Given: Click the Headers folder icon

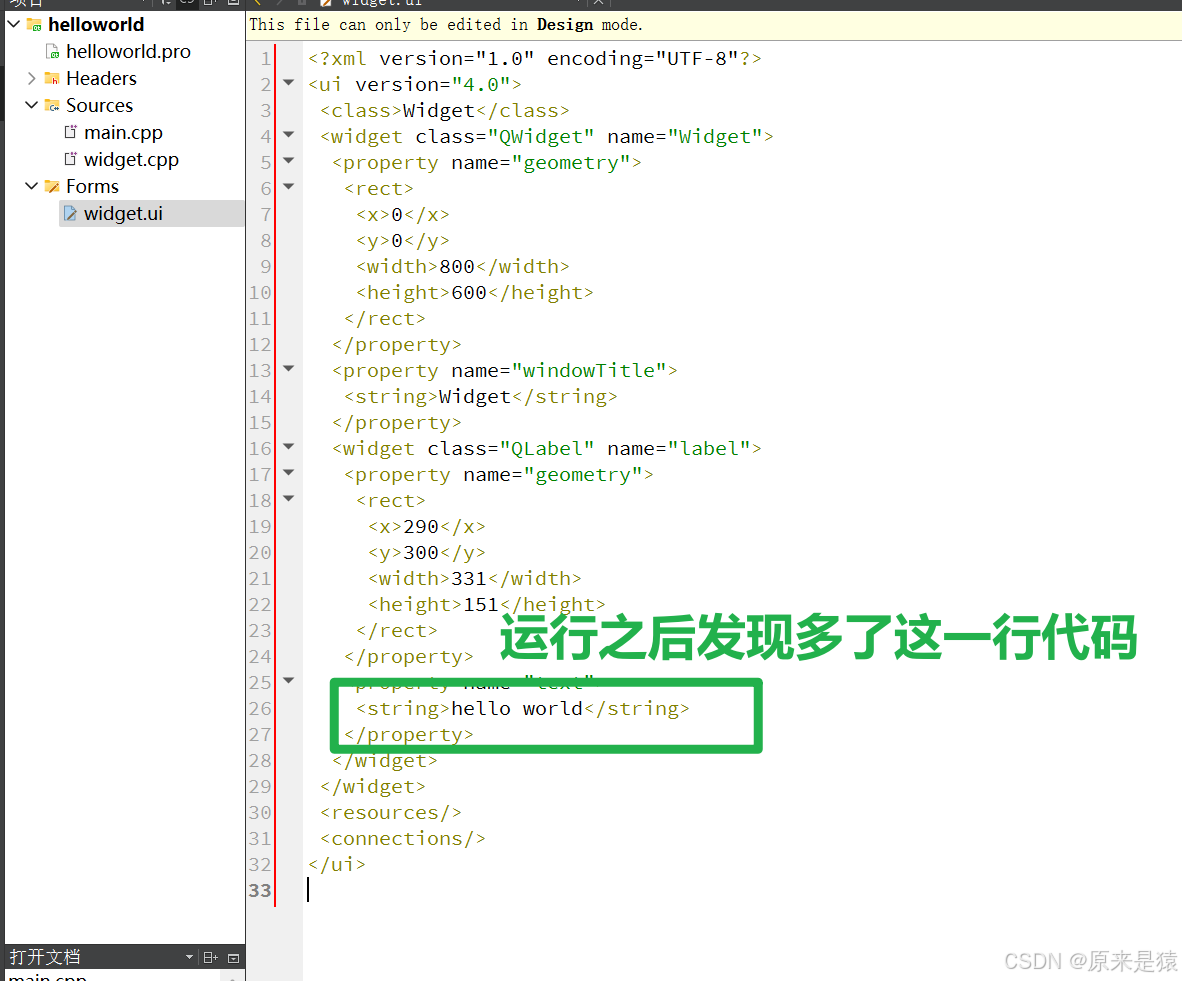Looking at the screenshot, I should 52,78.
